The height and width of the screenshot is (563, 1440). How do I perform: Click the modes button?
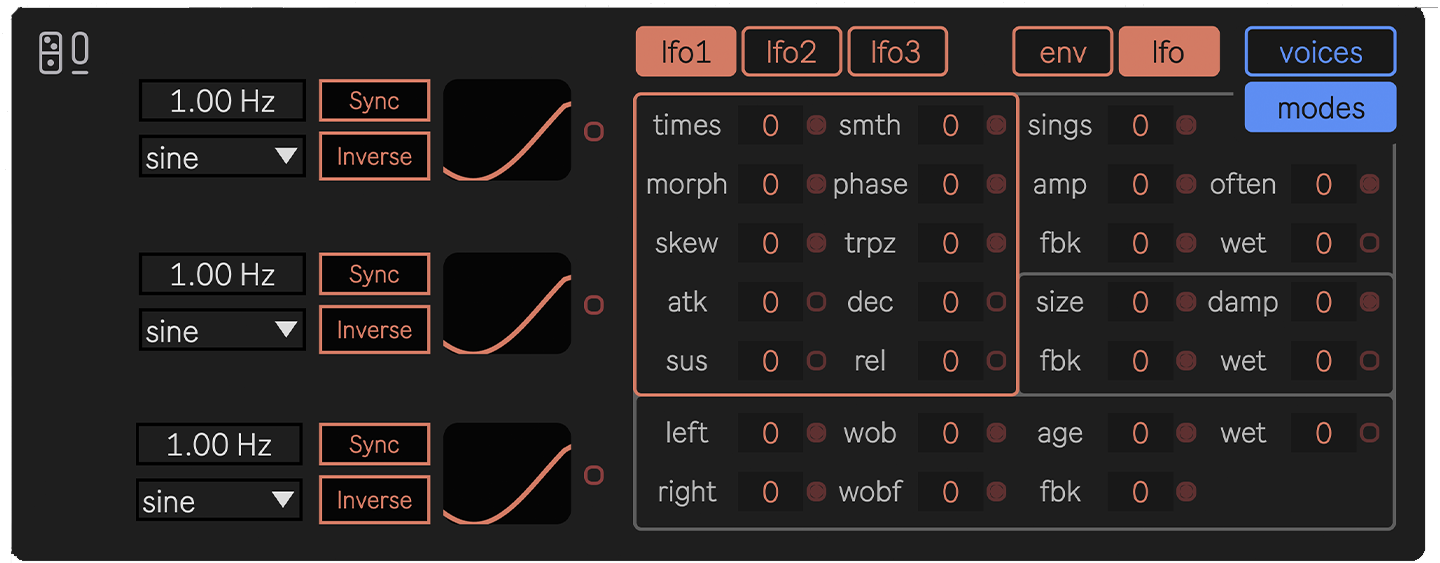pyautogui.click(x=1320, y=107)
